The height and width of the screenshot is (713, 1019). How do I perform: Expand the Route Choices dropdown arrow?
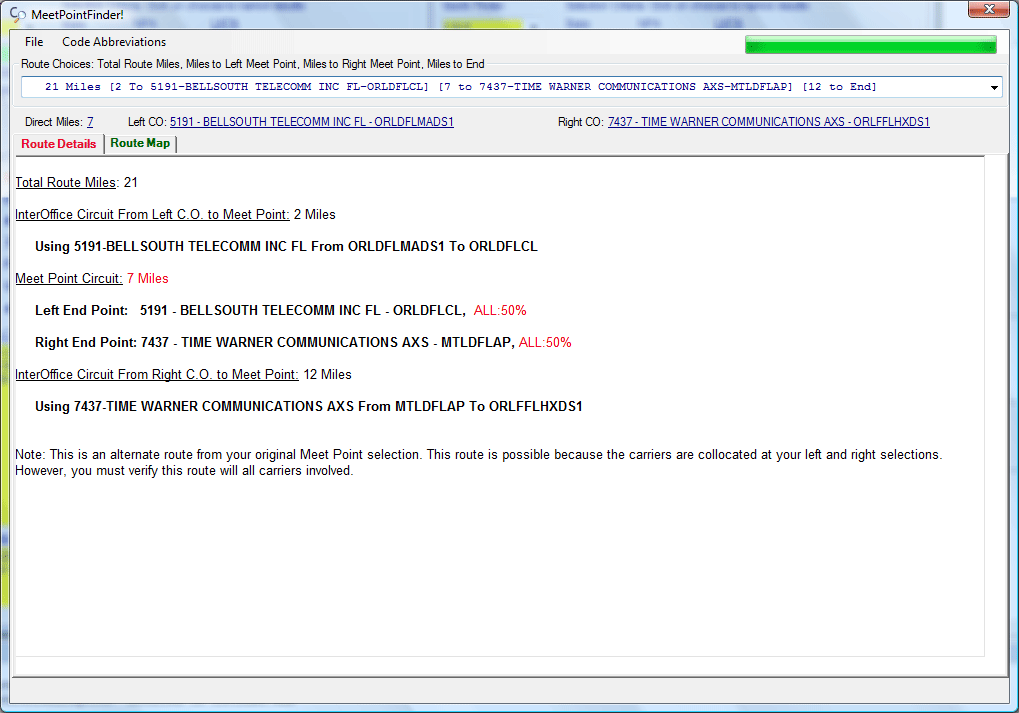click(x=994, y=87)
